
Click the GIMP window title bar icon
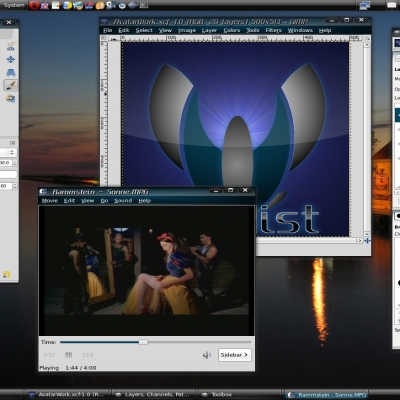click(x=104, y=22)
